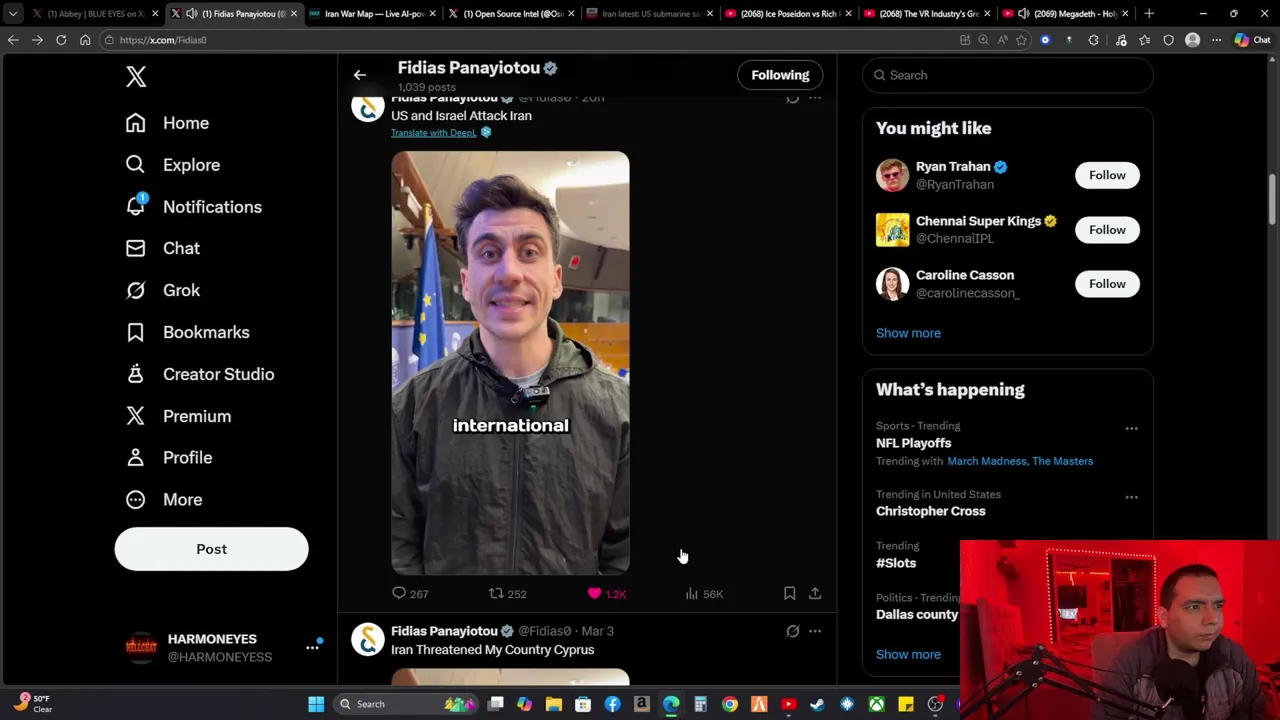Click into the X Search field
1280x720 pixels.
pyautogui.click(x=1008, y=75)
